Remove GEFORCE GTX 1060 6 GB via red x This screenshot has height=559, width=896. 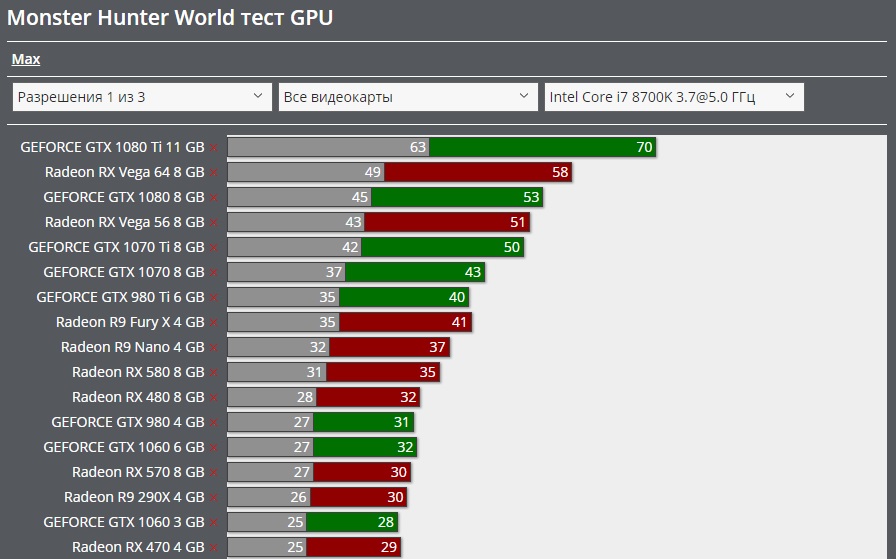(x=214, y=448)
